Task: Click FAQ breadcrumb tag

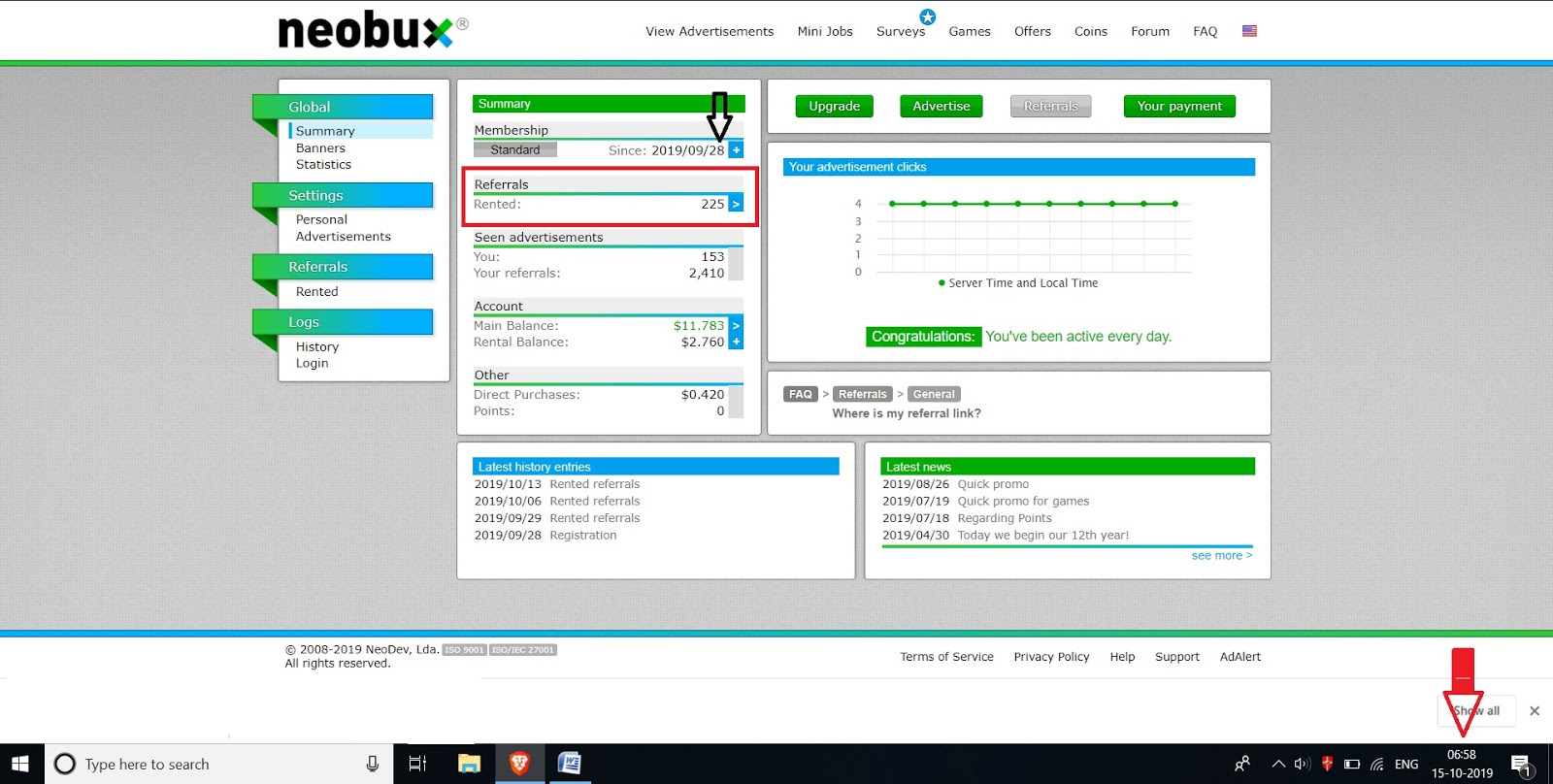Action: (801, 394)
